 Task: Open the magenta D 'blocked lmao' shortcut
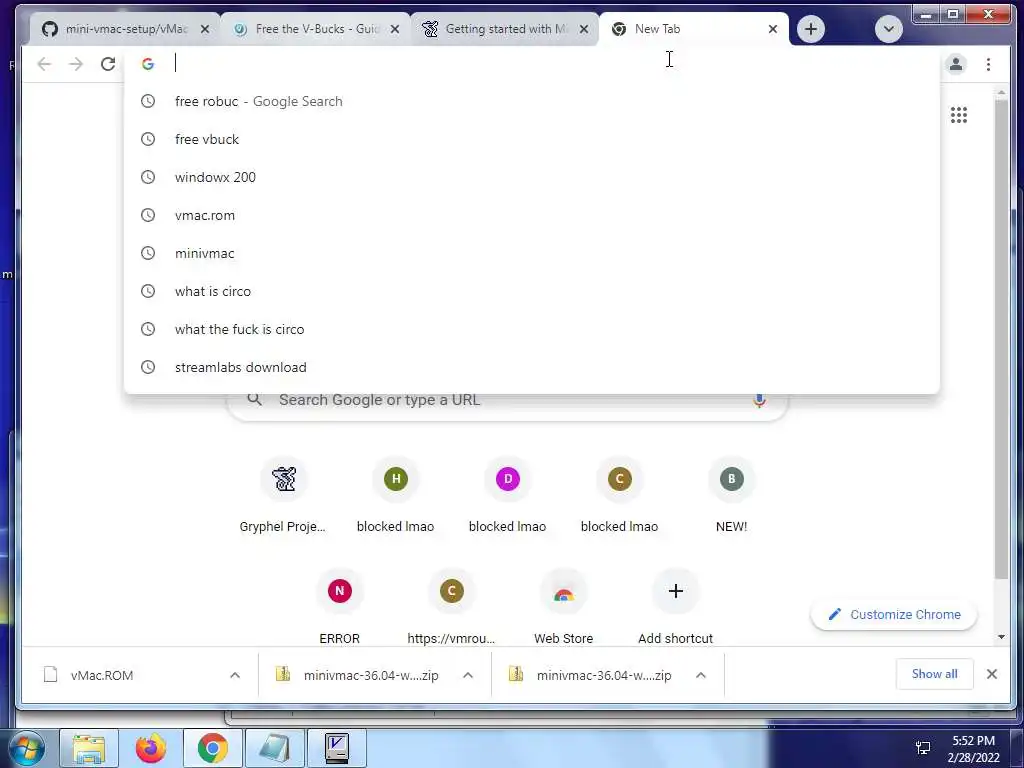(507, 496)
